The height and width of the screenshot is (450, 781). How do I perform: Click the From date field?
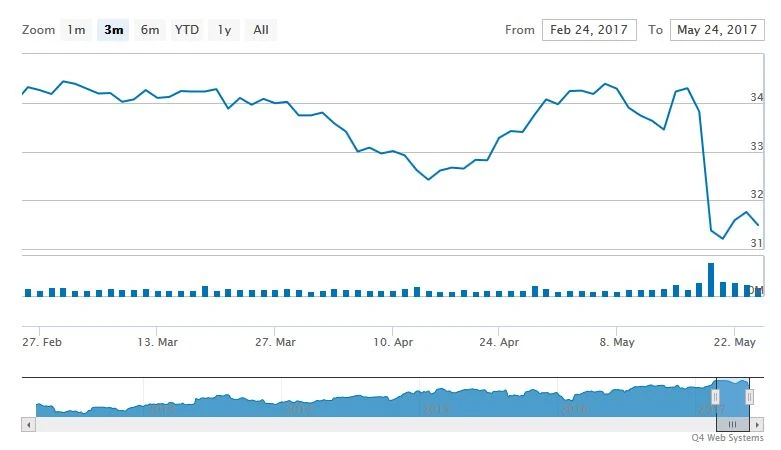point(590,30)
